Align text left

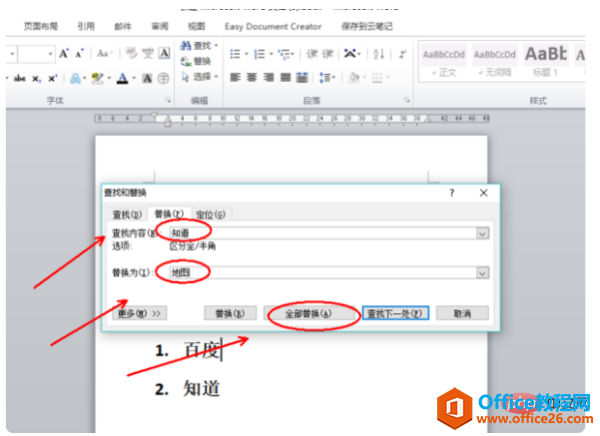coord(235,78)
